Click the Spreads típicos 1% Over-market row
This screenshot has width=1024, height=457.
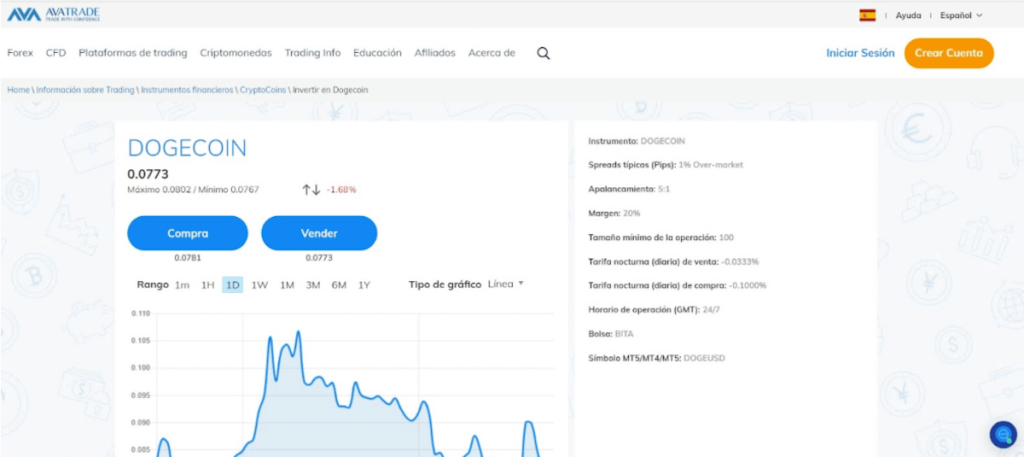coord(665,165)
